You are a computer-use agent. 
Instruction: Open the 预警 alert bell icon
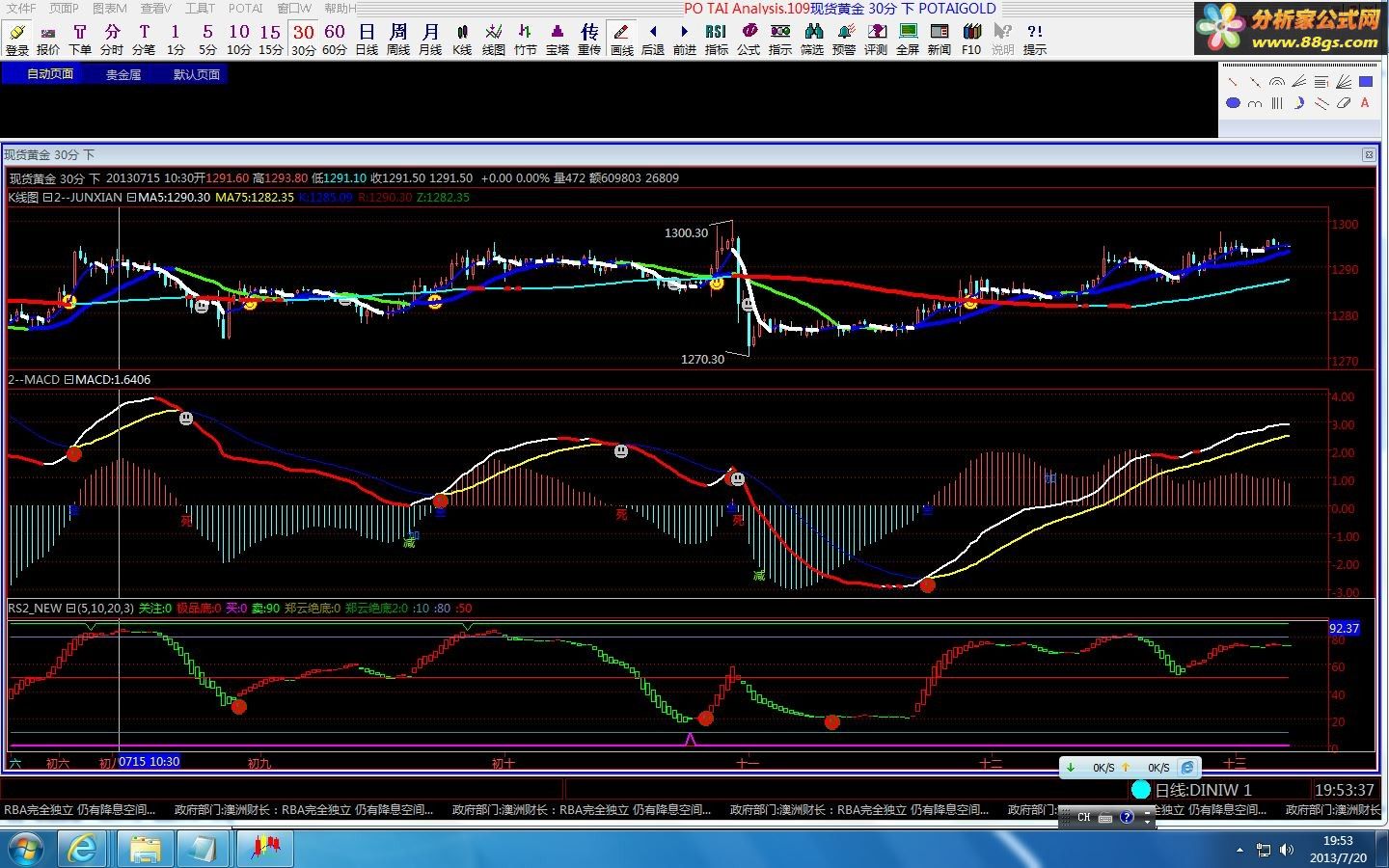click(844, 40)
